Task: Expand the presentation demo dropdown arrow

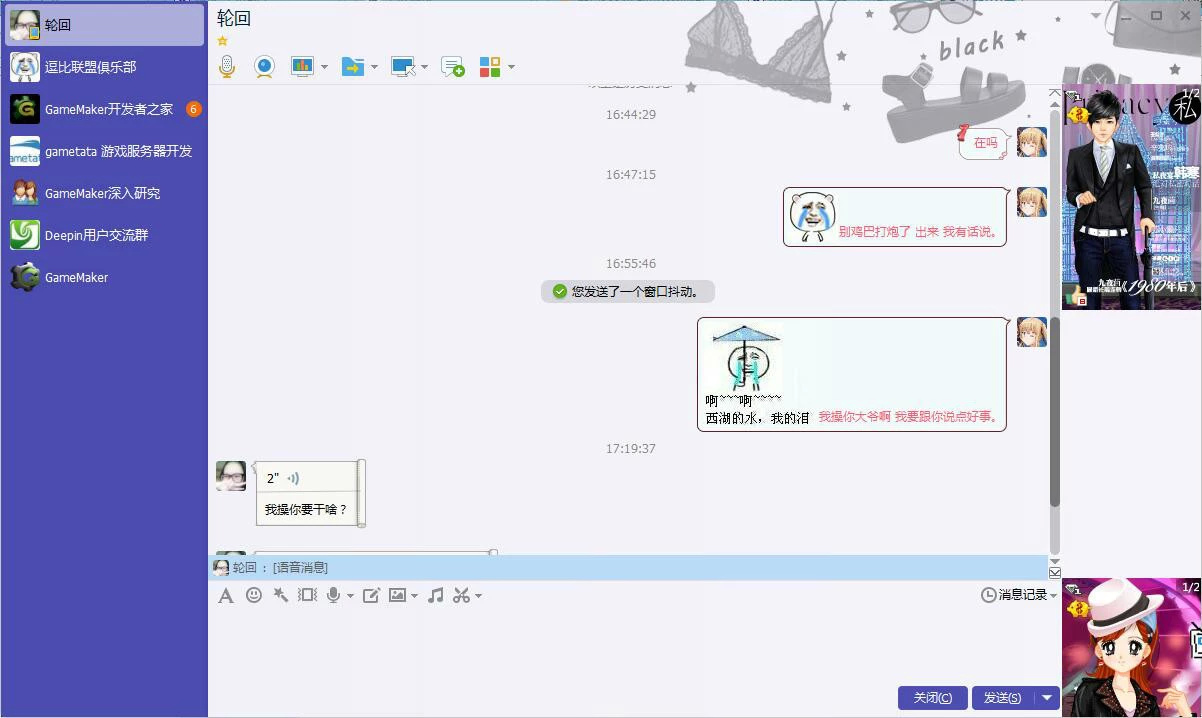Action: pos(324,67)
